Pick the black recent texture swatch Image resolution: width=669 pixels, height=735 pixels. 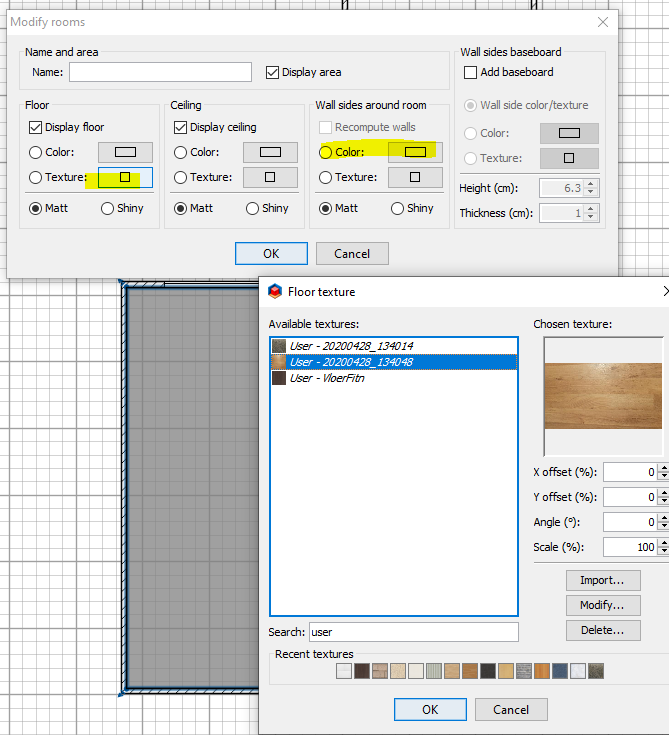pyautogui.click(x=488, y=671)
